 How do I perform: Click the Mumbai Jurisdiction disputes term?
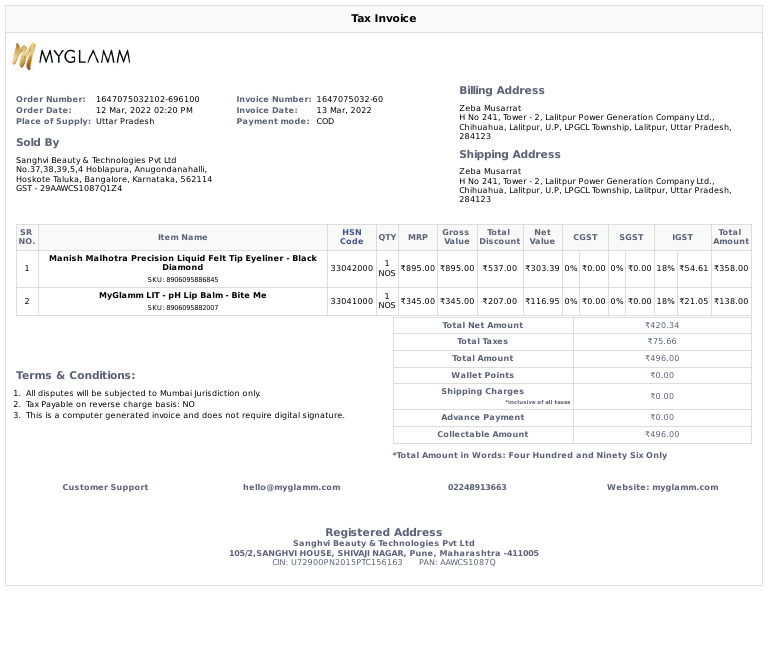coord(143,393)
